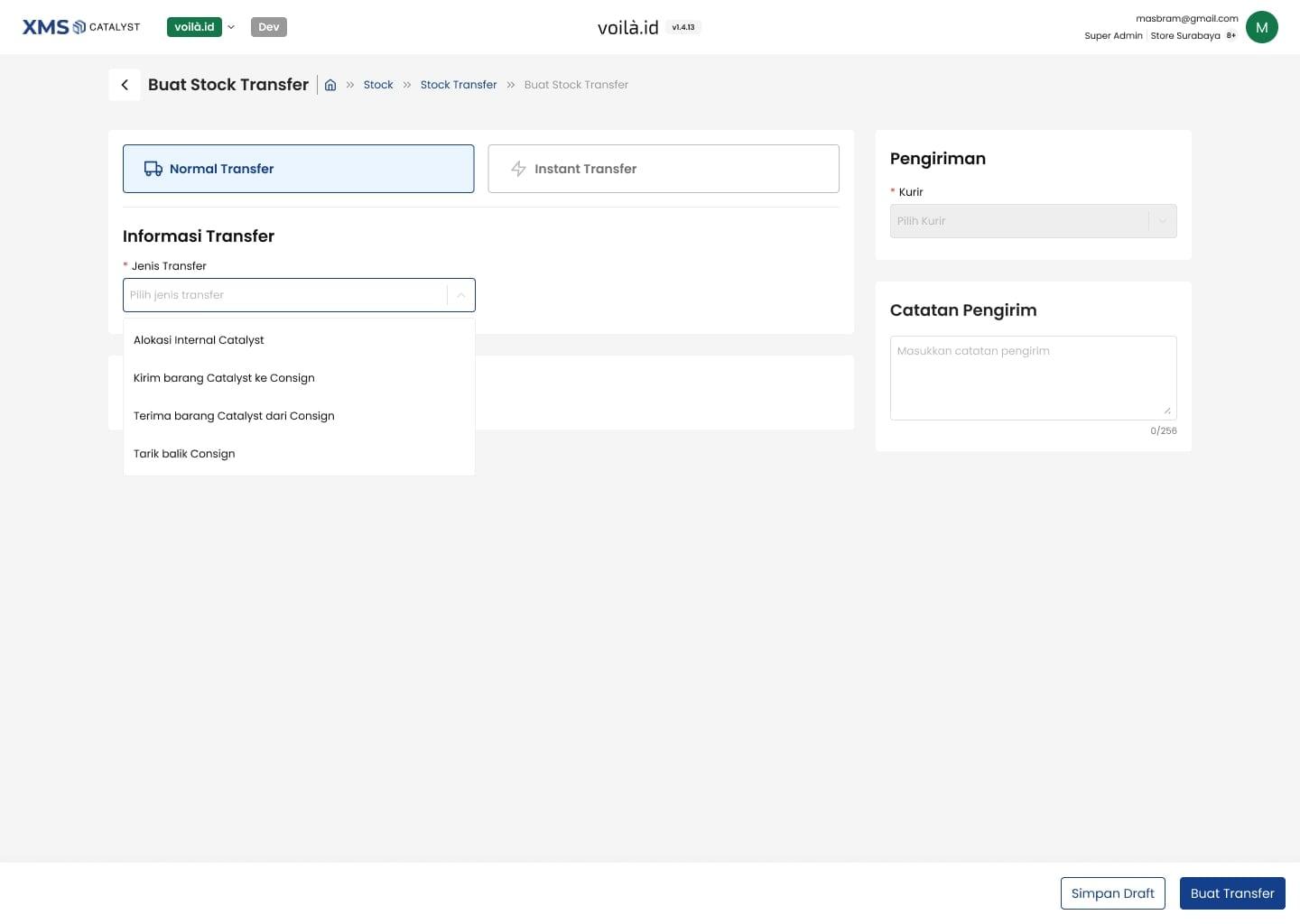This screenshot has width=1300, height=924.
Task: Click the lightning icon in Instant Transfer
Action: click(x=518, y=169)
